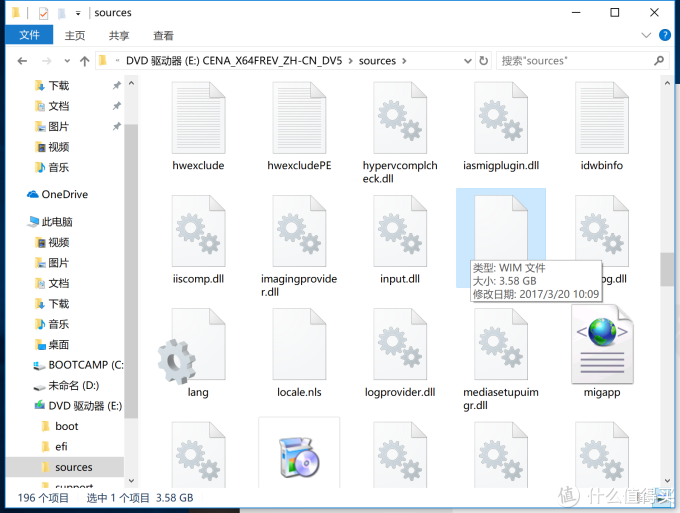
Task: Expand the ribbon with the chevron
Action: point(646,35)
